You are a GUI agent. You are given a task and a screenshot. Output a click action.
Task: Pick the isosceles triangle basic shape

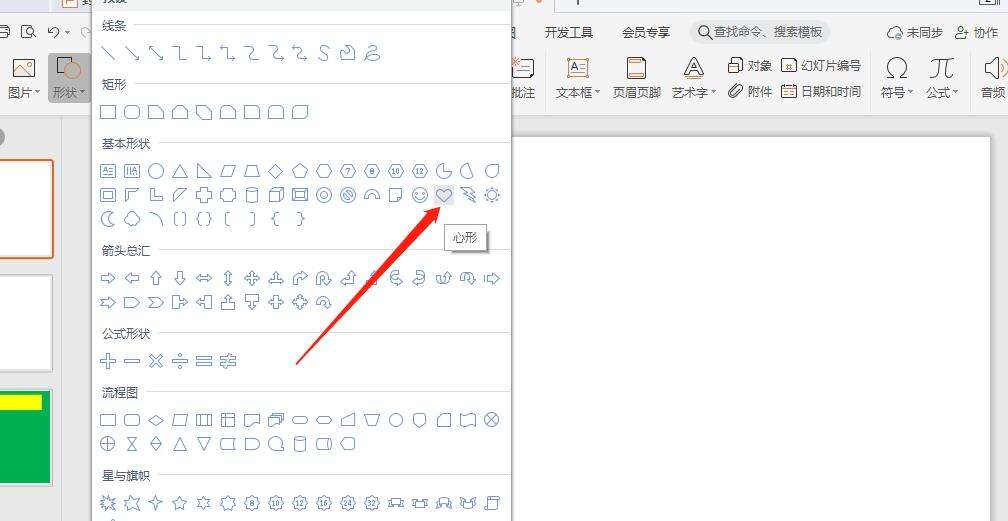click(180, 171)
